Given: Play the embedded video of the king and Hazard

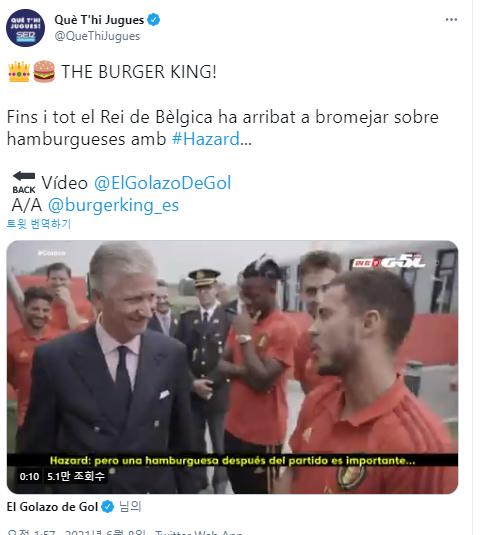Looking at the screenshot, I should pos(232,367).
